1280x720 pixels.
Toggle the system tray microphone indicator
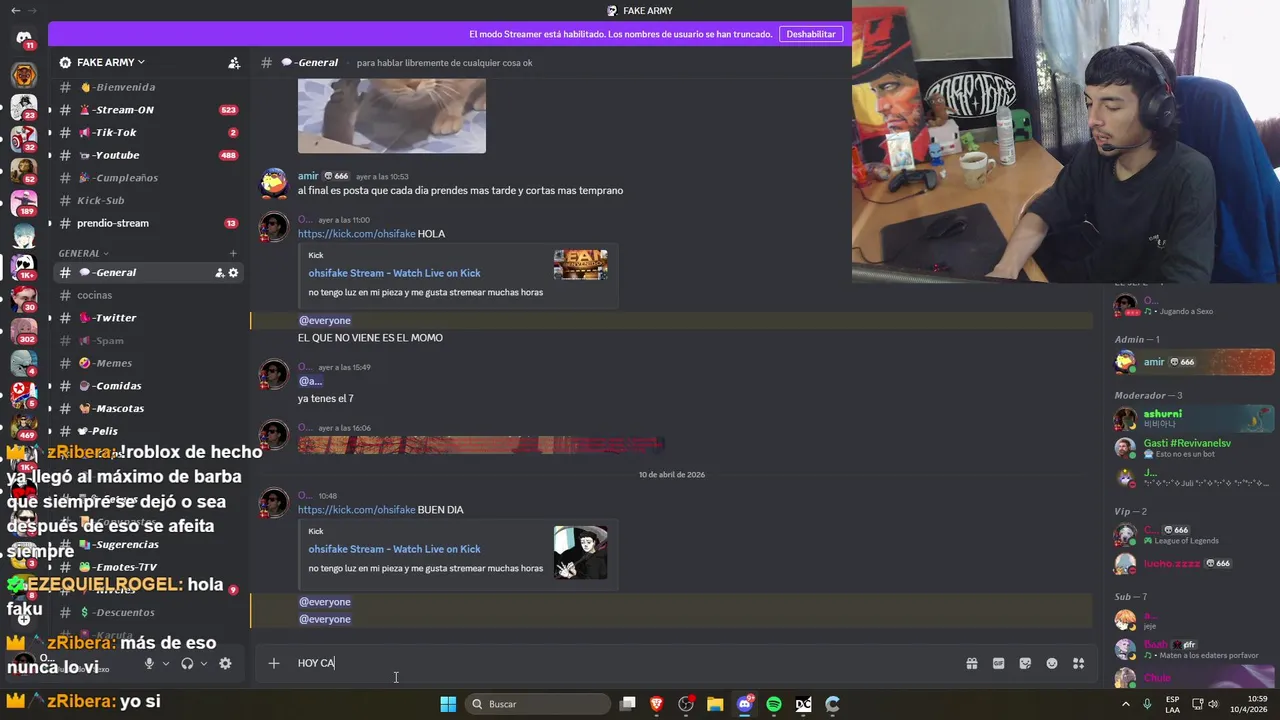(x=1147, y=704)
